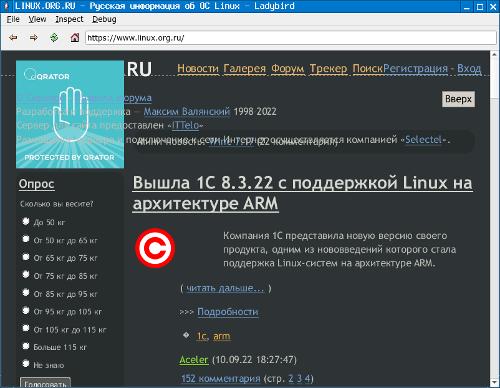Click the Qrator protection banner image
500x388 pixels.
(x=70, y=114)
